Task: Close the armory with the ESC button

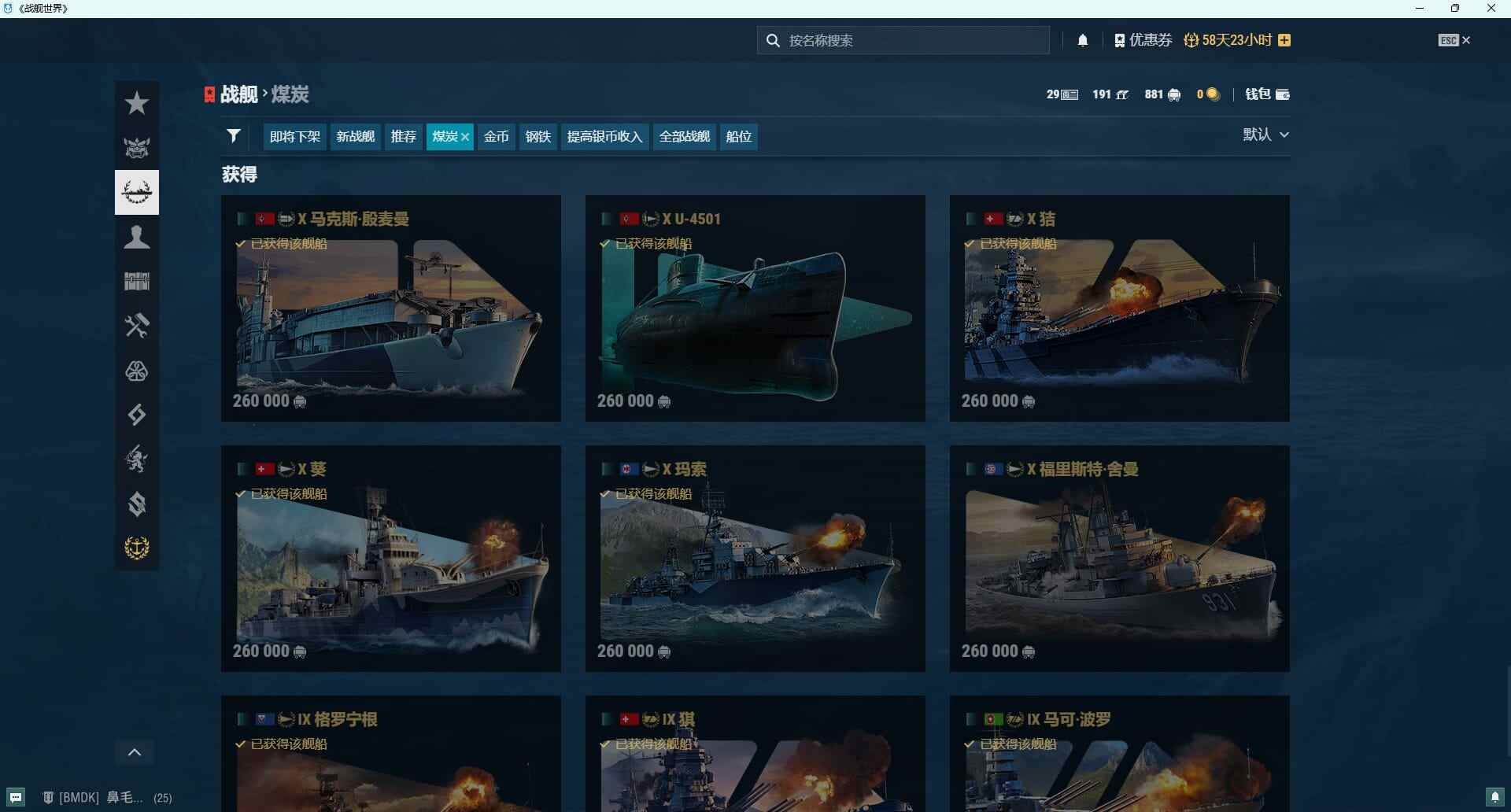Action: point(1454,40)
